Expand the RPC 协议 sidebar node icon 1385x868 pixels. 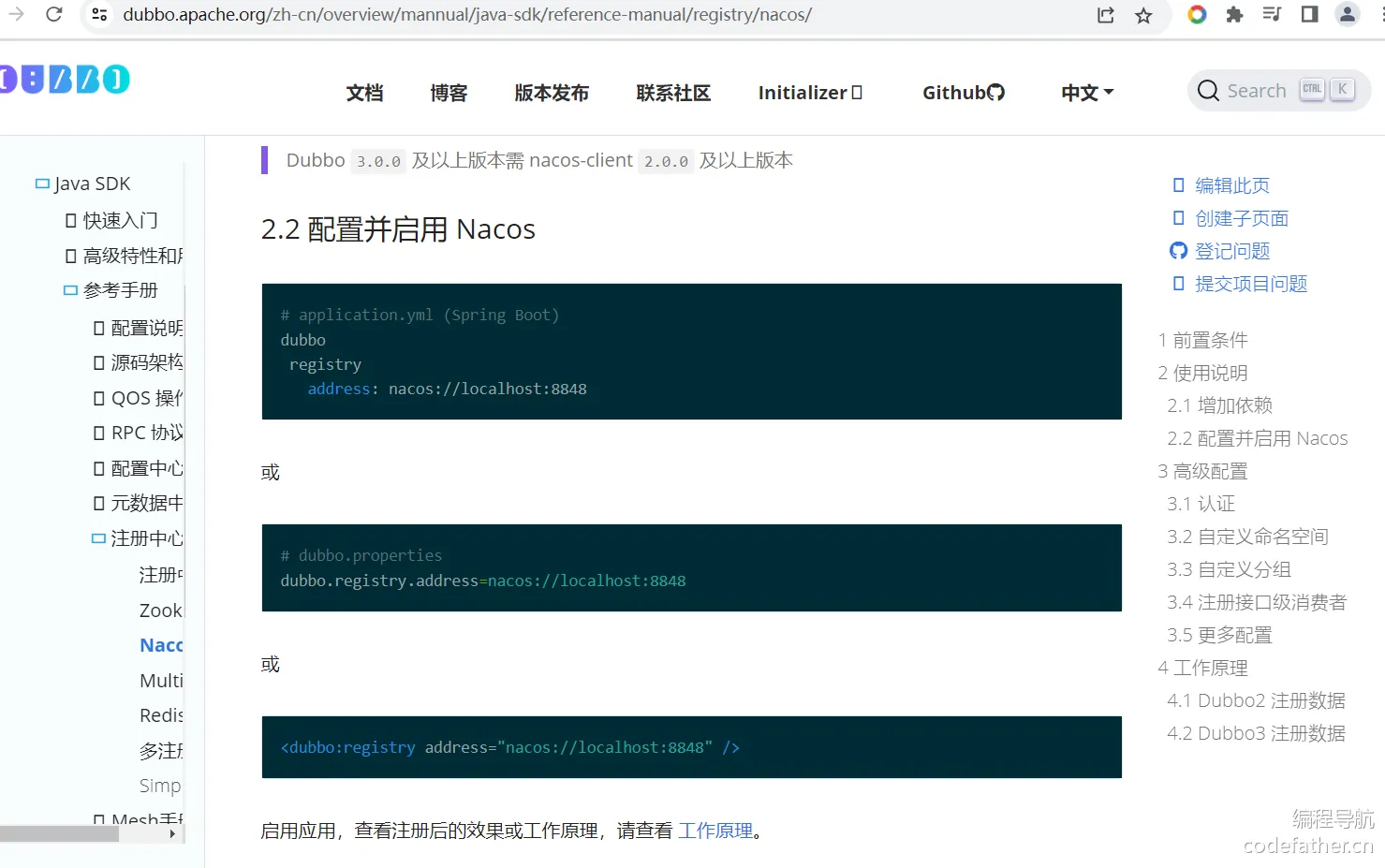coord(99,433)
